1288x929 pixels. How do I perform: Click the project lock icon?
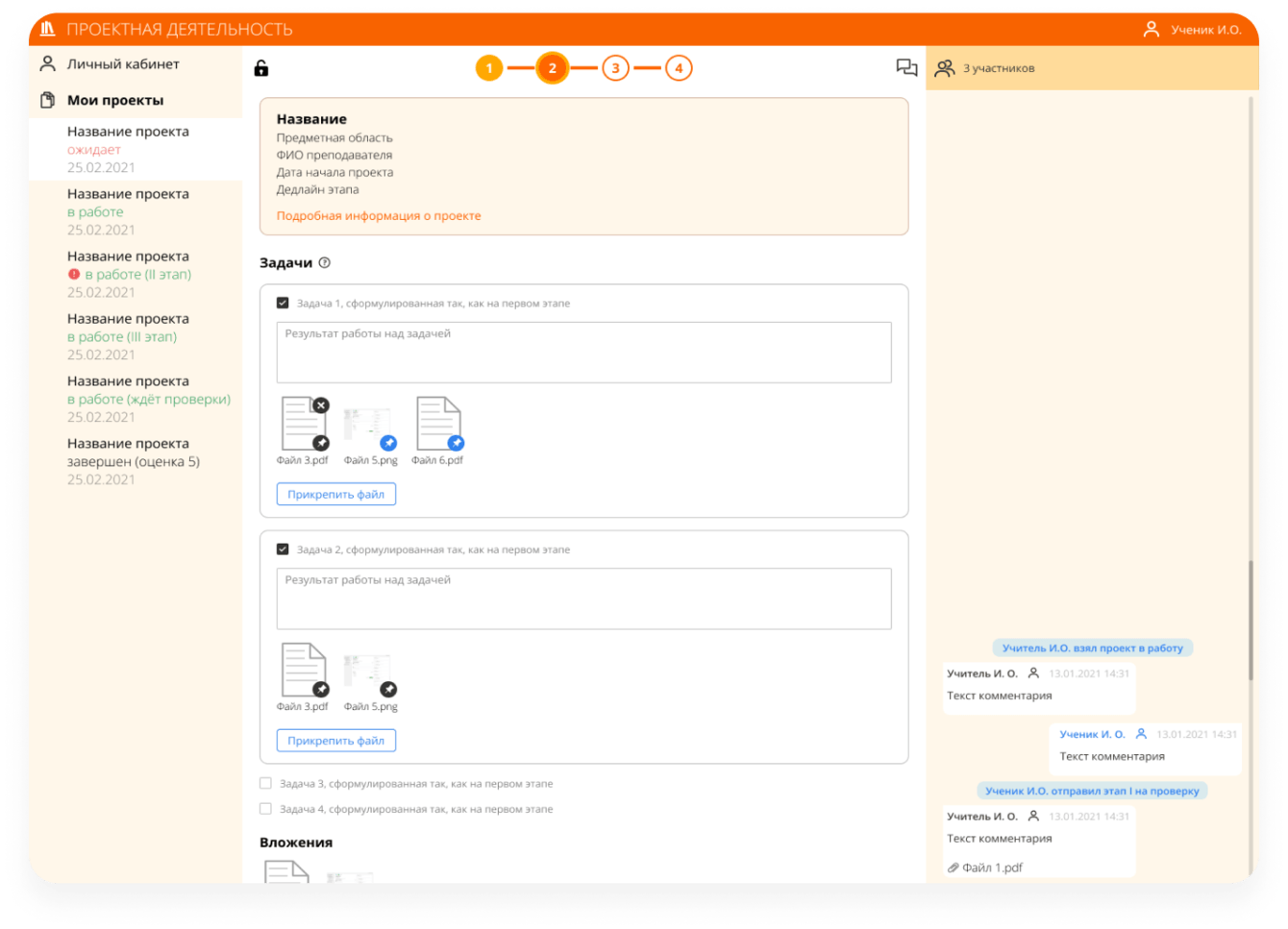click(x=261, y=68)
